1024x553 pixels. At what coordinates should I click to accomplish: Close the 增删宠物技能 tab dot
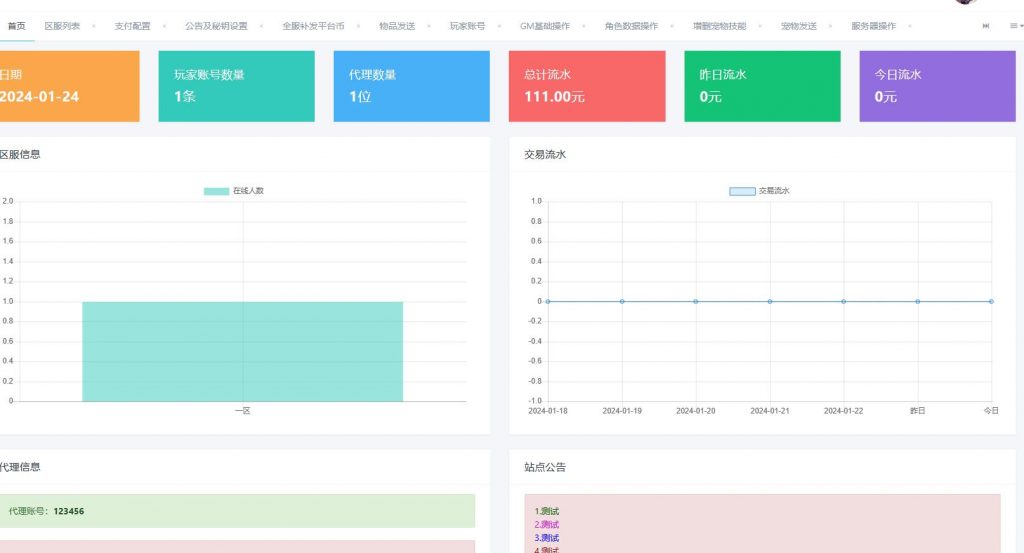coord(760,26)
